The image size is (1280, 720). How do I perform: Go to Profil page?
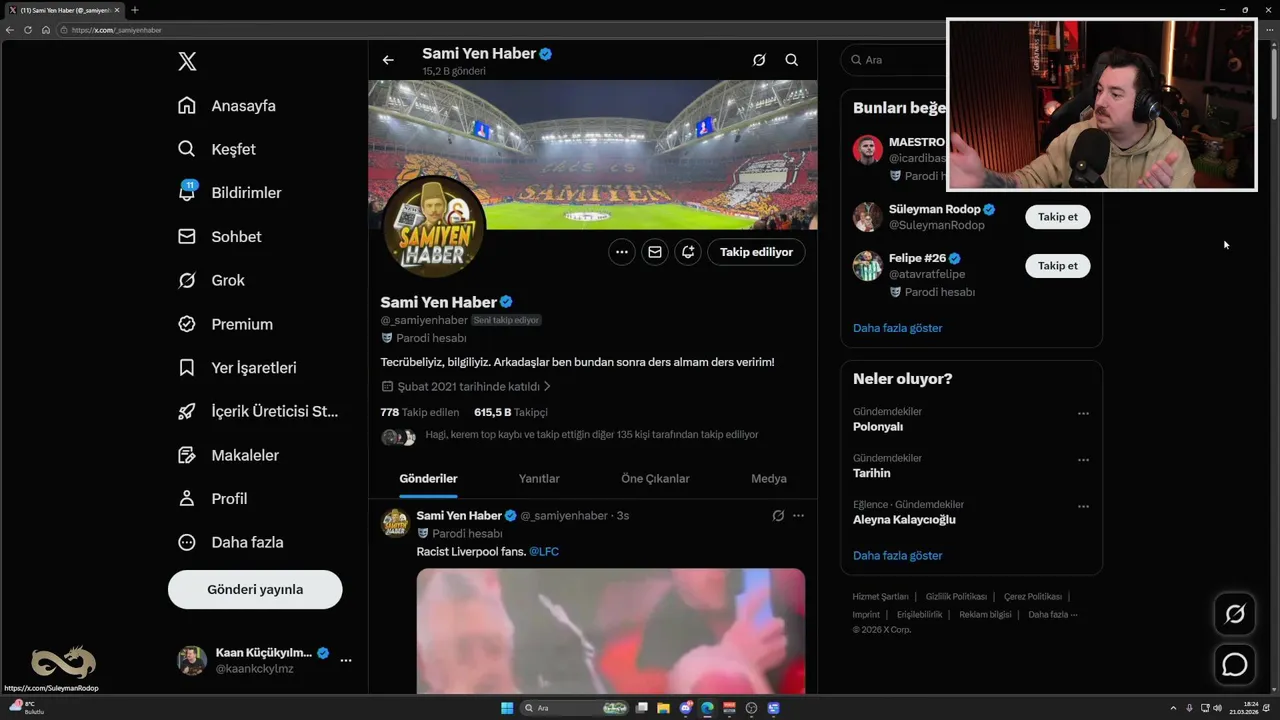[212, 498]
